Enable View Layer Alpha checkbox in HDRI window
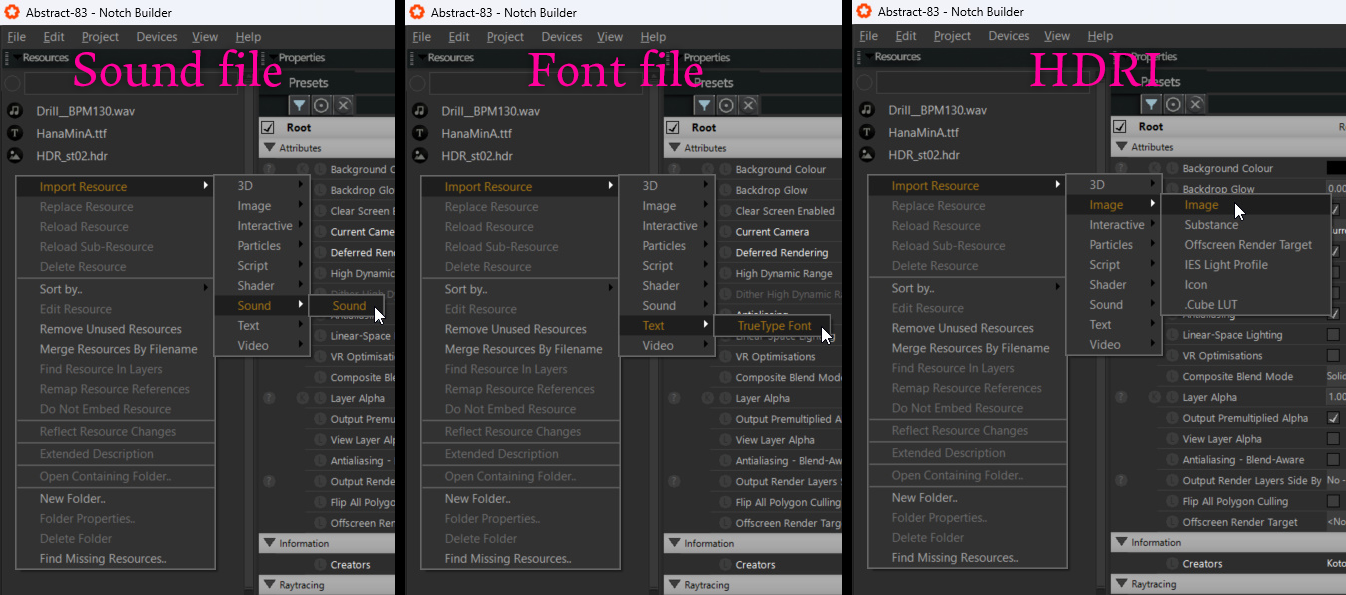Screen dimensions: 1346x595 point(1333,439)
